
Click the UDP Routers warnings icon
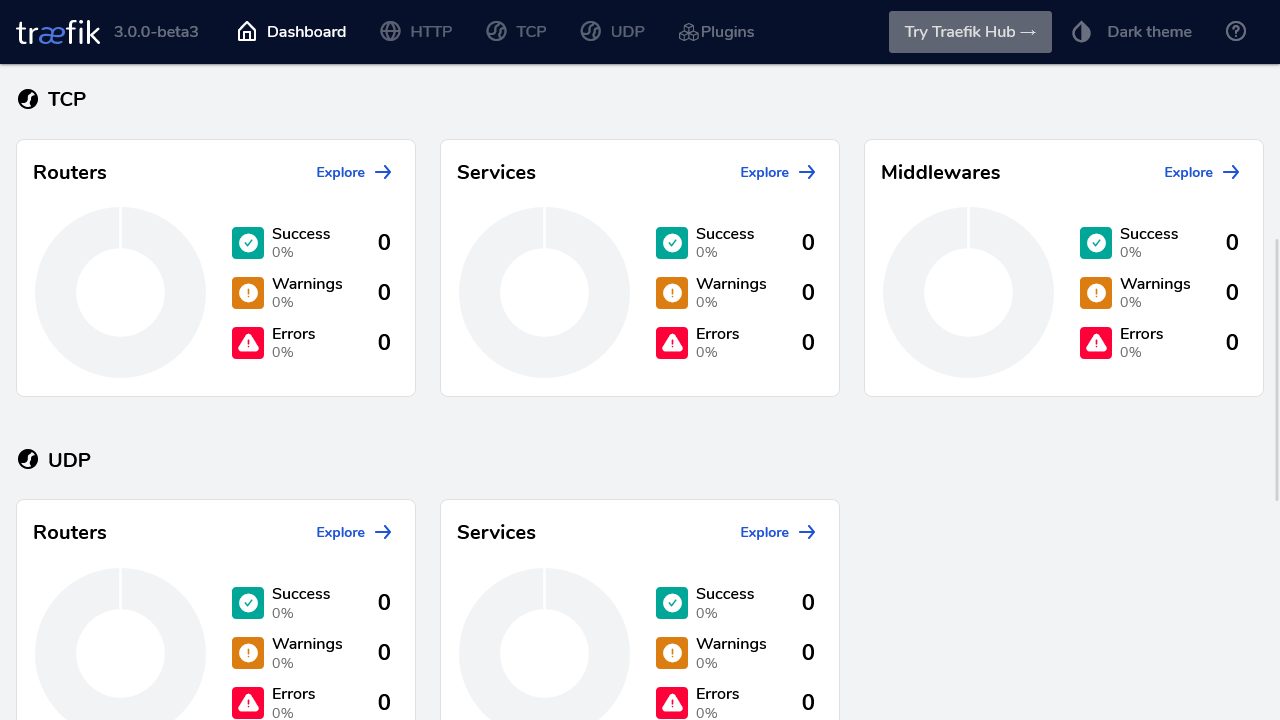[x=248, y=653]
